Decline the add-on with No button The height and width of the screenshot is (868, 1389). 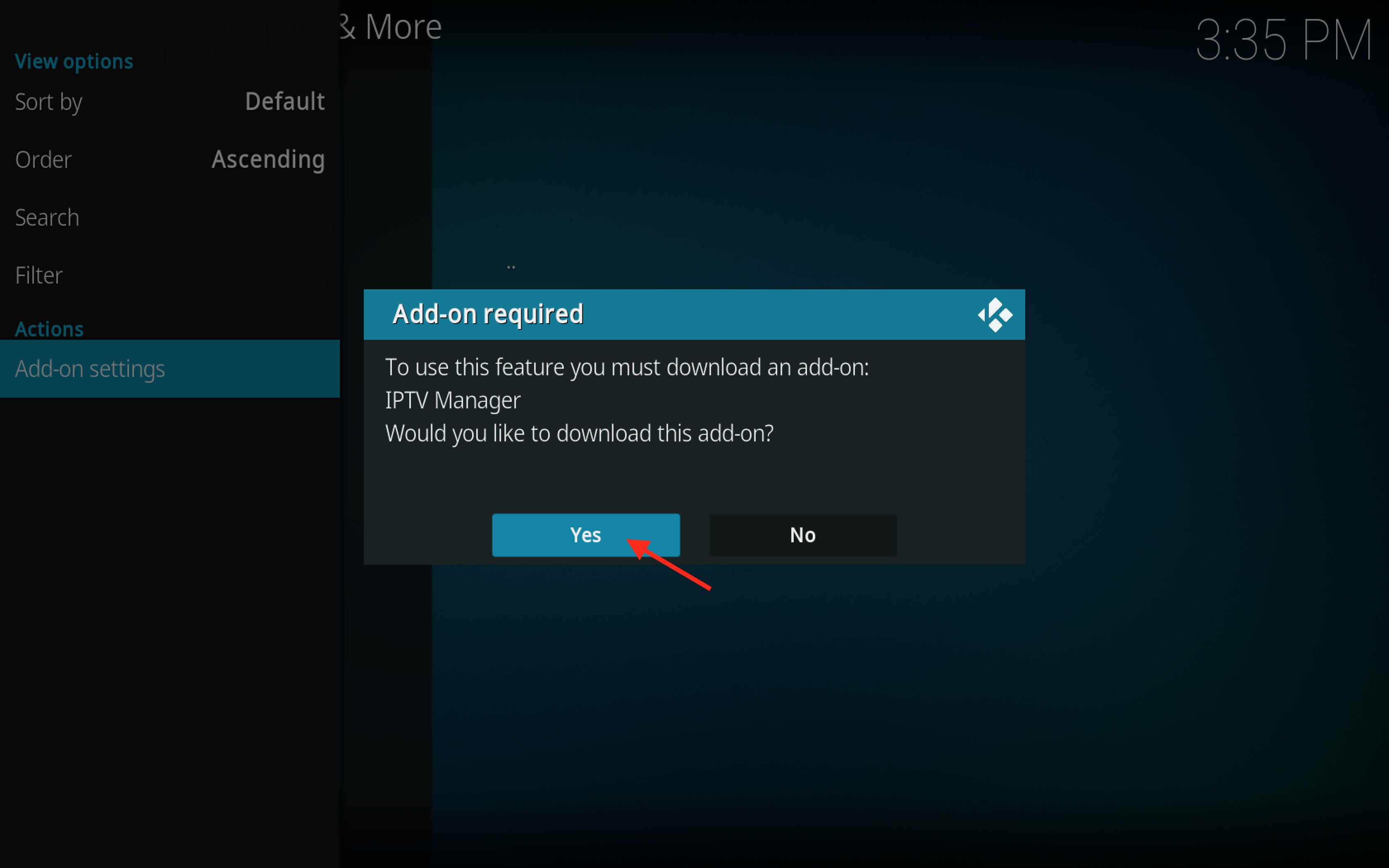(802, 535)
